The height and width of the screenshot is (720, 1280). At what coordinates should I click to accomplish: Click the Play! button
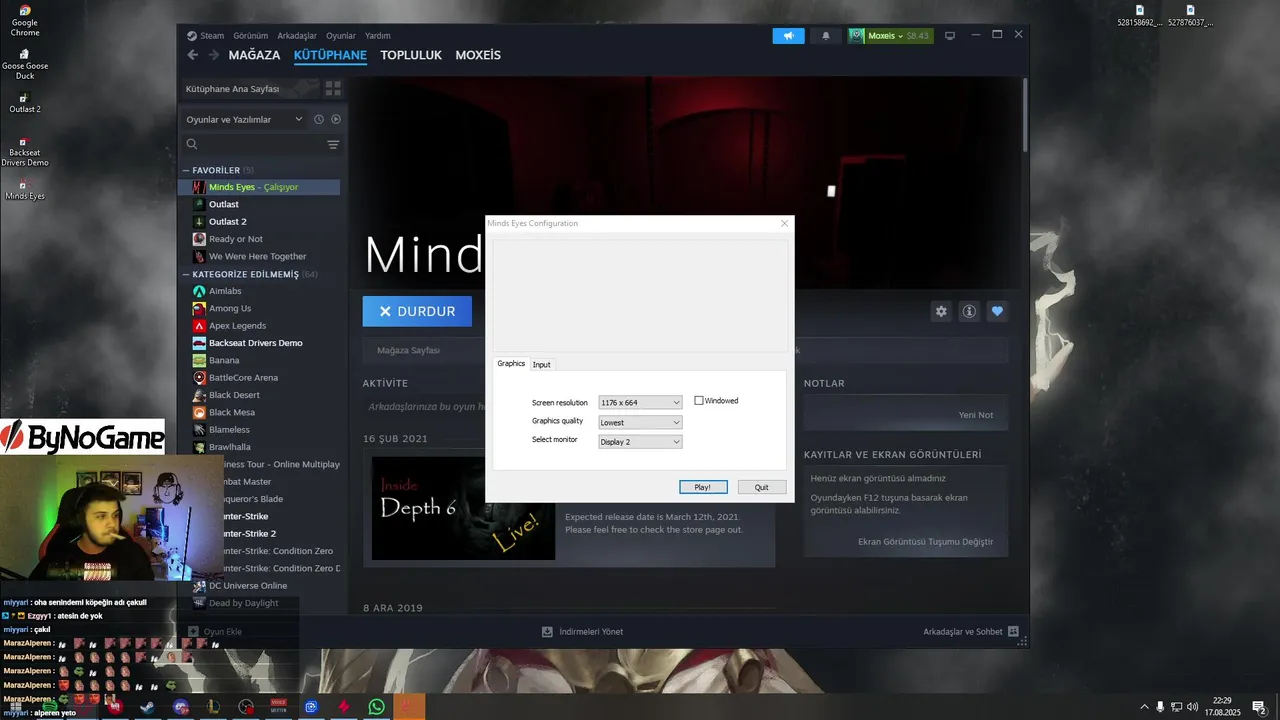point(703,487)
